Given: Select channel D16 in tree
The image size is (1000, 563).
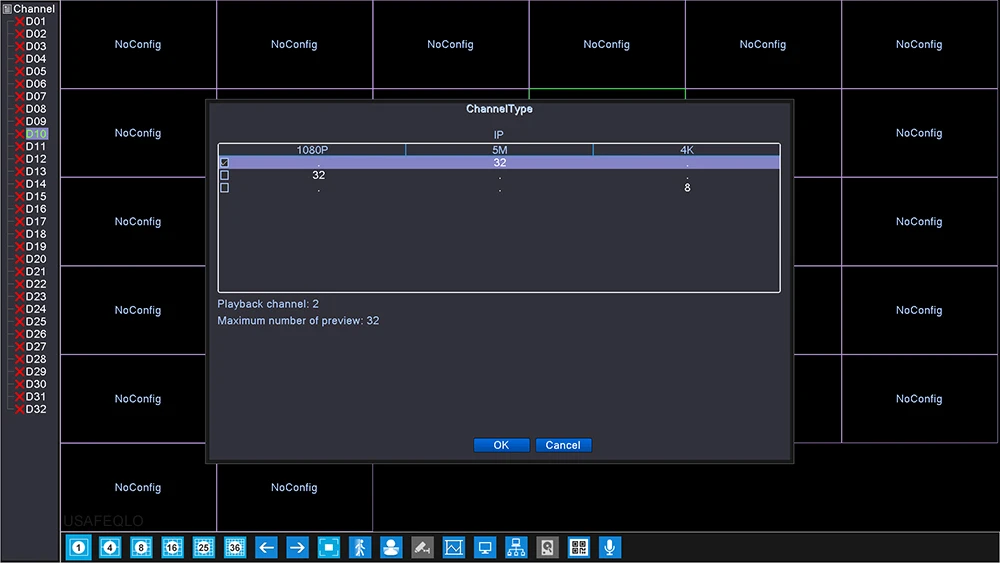Looking at the screenshot, I should point(36,208).
